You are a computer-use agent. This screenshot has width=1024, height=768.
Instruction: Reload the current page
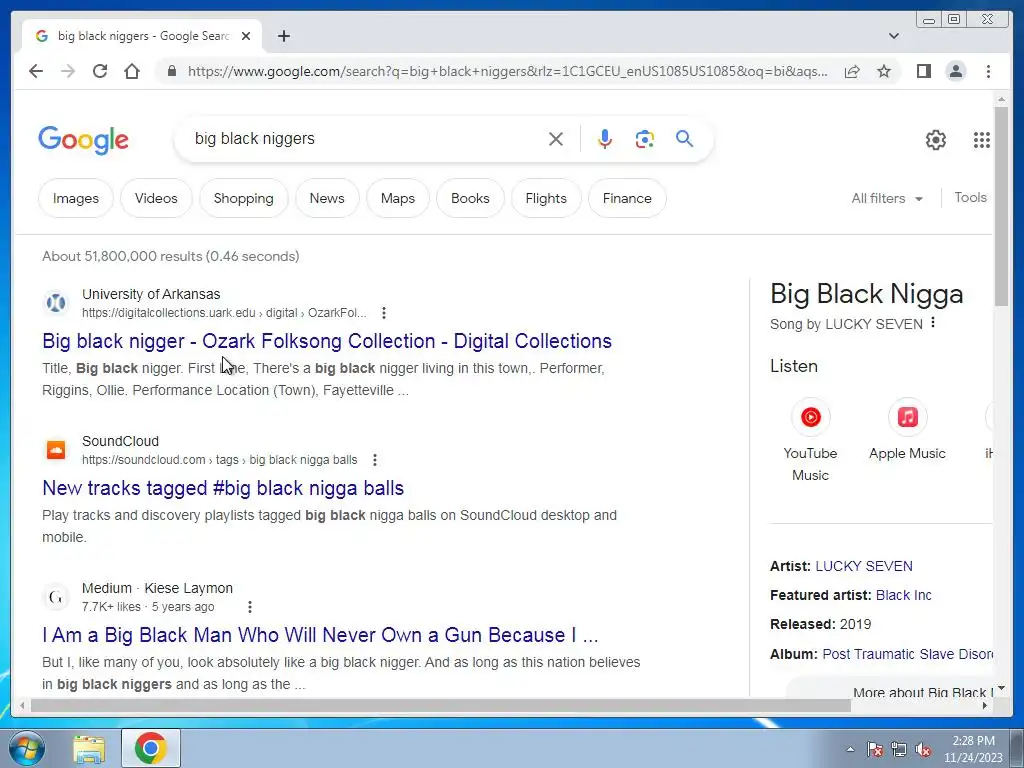[x=100, y=71]
